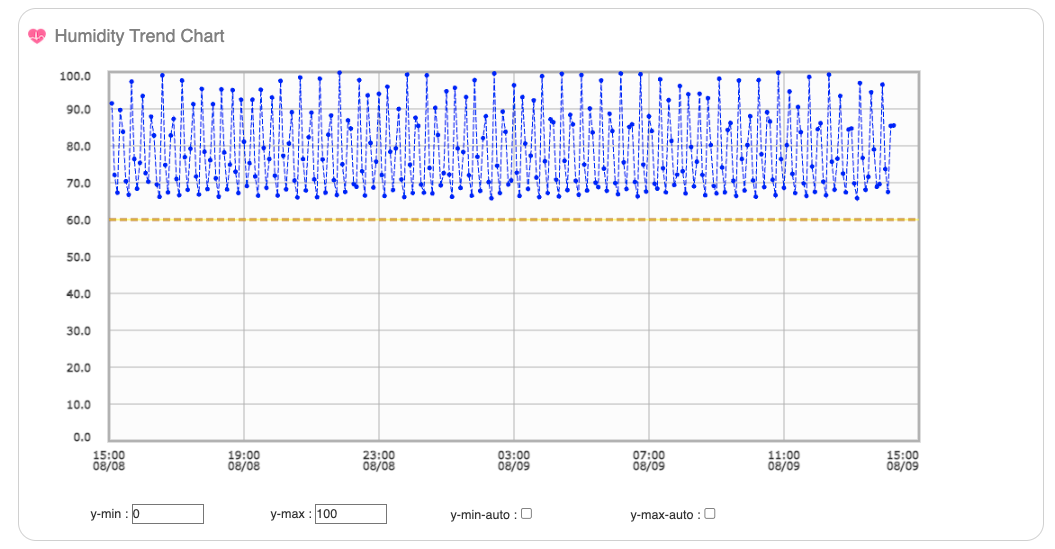Click the 0.0 y-axis label
1055x549 pixels.
82,437
